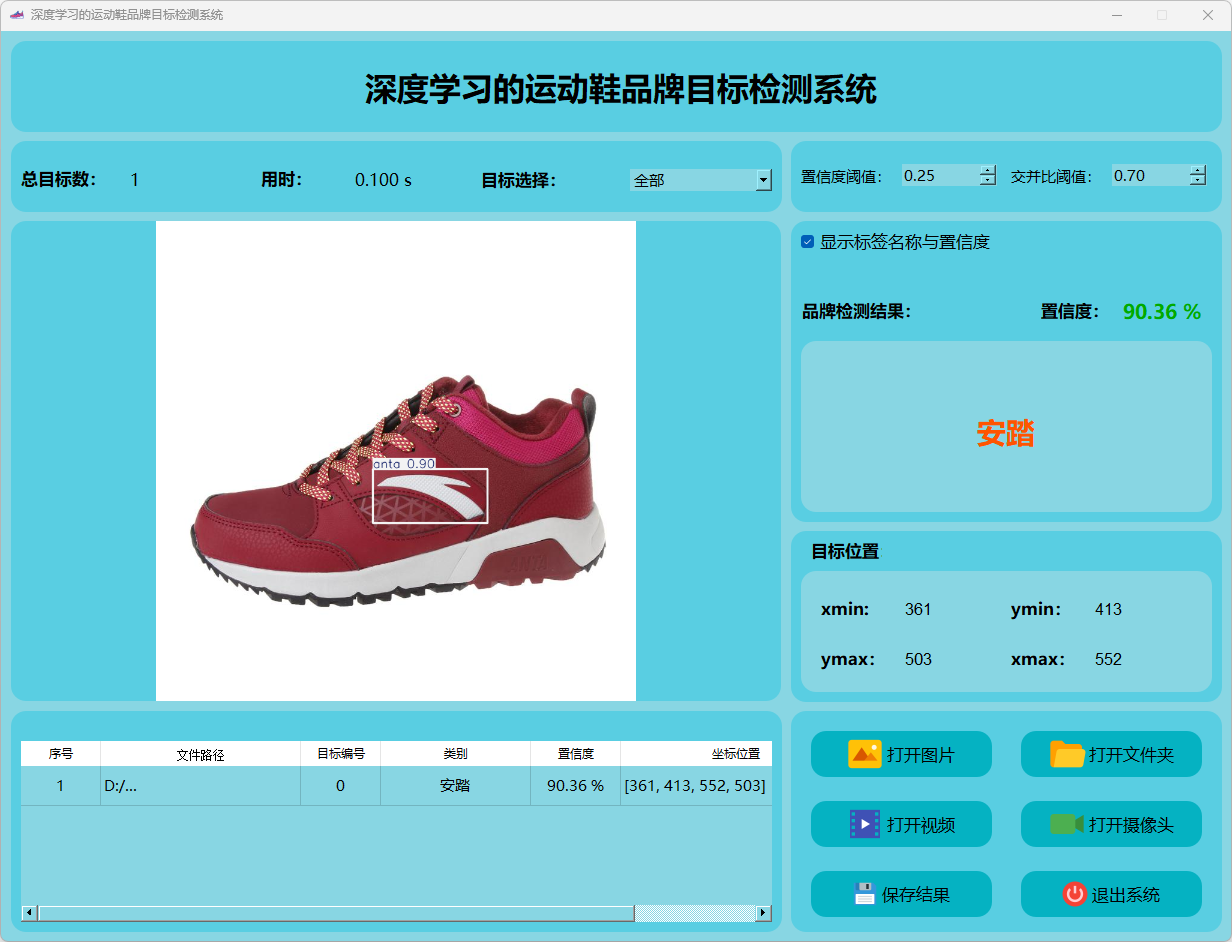Increase 交并比阈值 with the up arrow
This screenshot has height=942, width=1232.
1198,170
